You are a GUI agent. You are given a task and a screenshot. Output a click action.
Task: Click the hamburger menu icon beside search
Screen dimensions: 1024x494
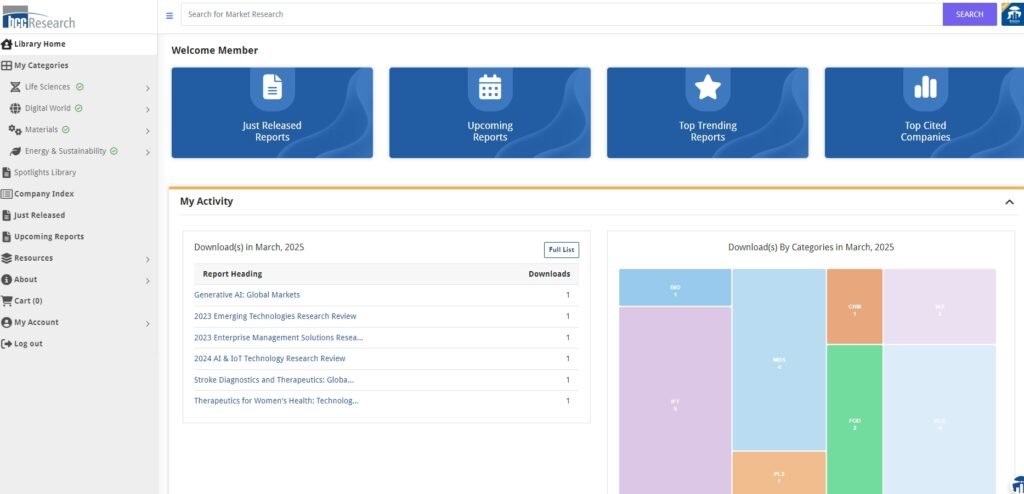click(169, 15)
